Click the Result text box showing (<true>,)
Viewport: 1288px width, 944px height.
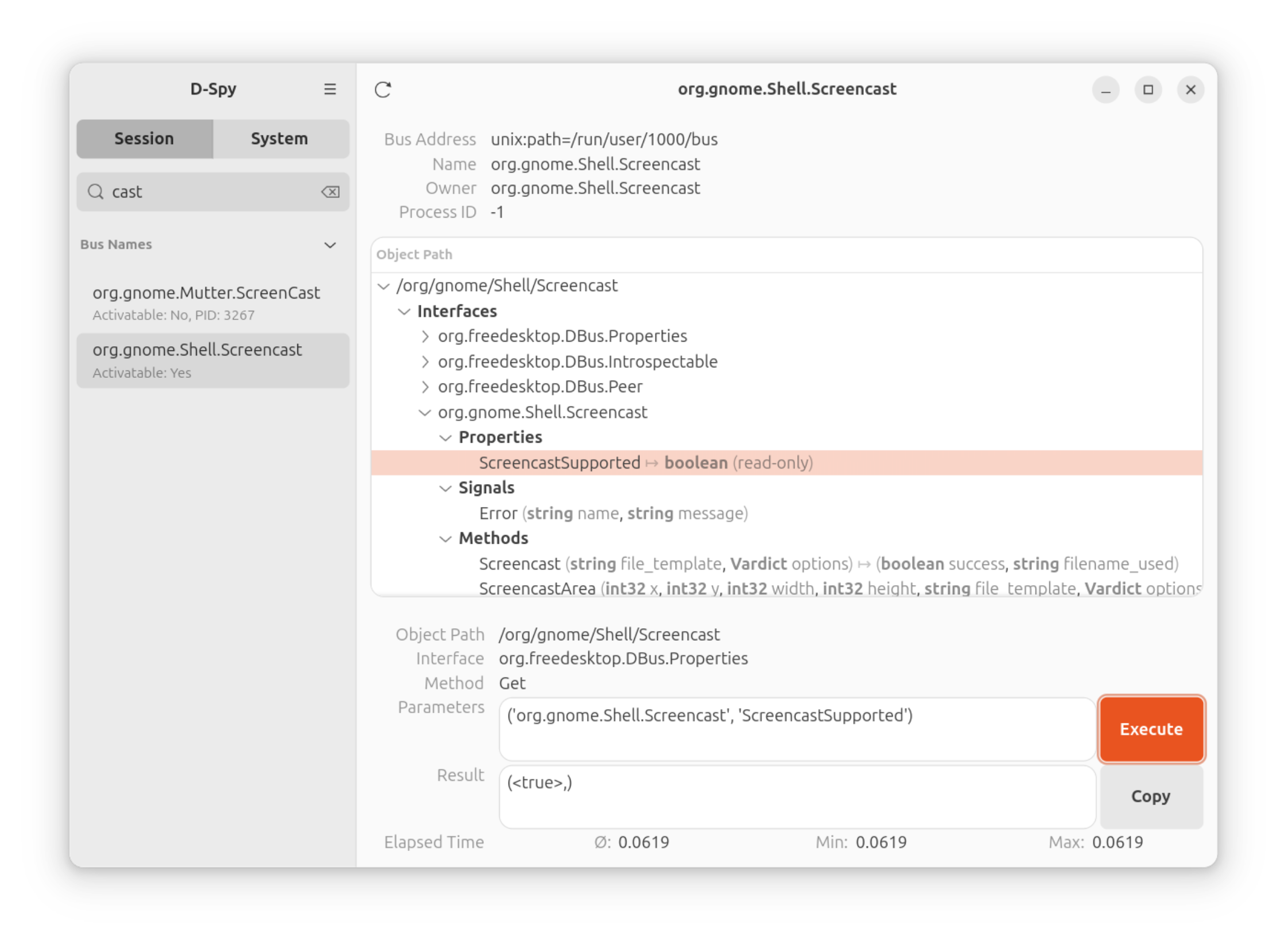pos(797,796)
